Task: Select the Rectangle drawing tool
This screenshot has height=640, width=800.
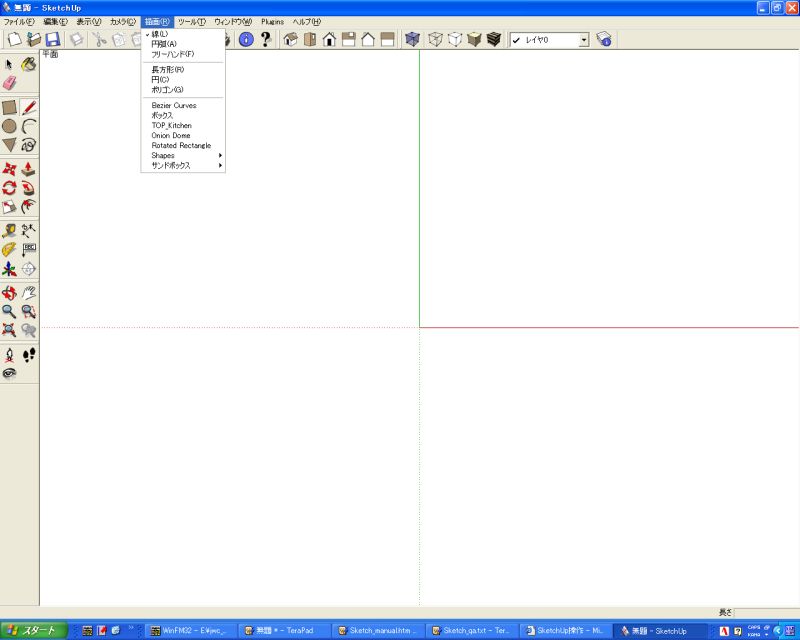Action: pyautogui.click(x=9, y=107)
